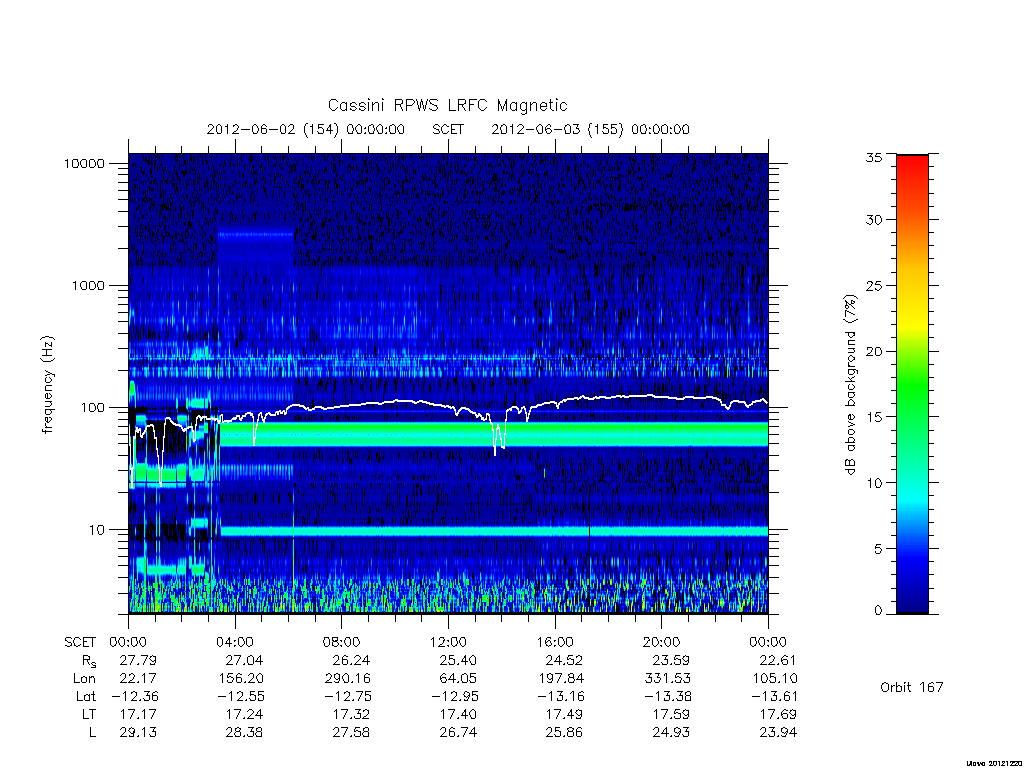Click the frequency (Hz) axis title

tap(48, 385)
